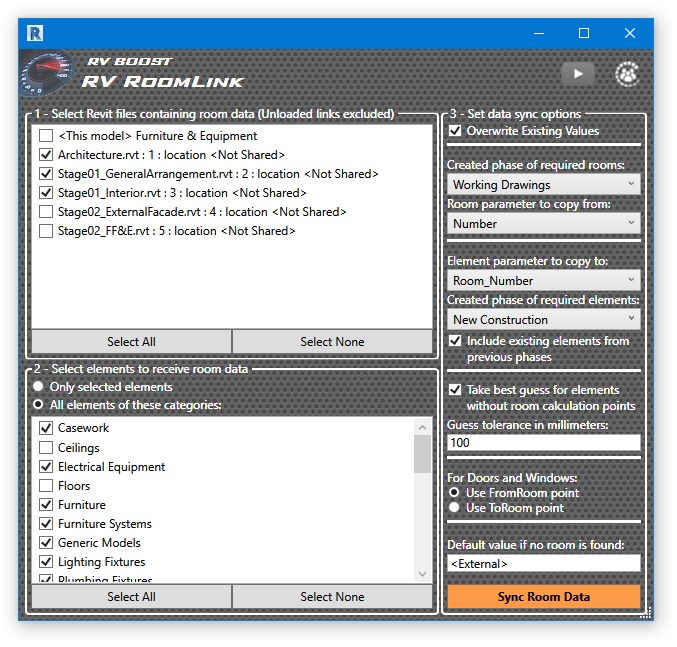Click the default value field showing <External>
Viewport: 677px width, 647px height.
544,563
